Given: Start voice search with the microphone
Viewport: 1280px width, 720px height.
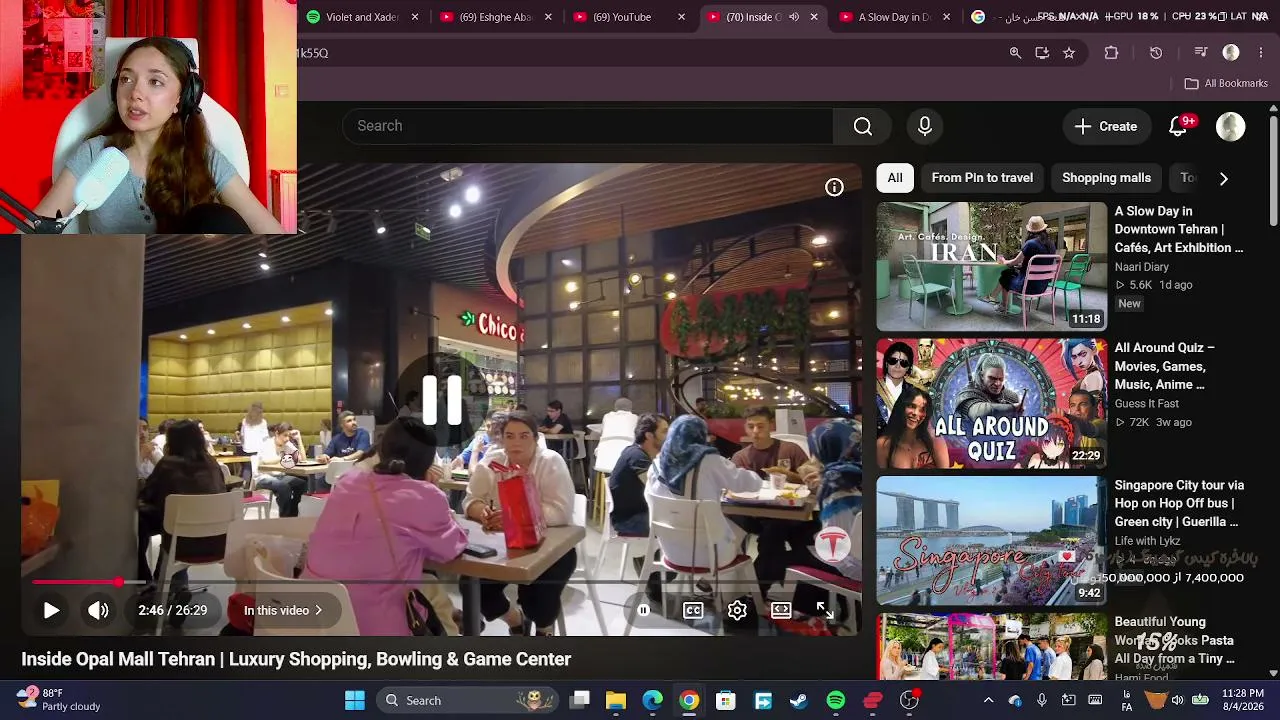Looking at the screenshot, I should tap(925, 126).
